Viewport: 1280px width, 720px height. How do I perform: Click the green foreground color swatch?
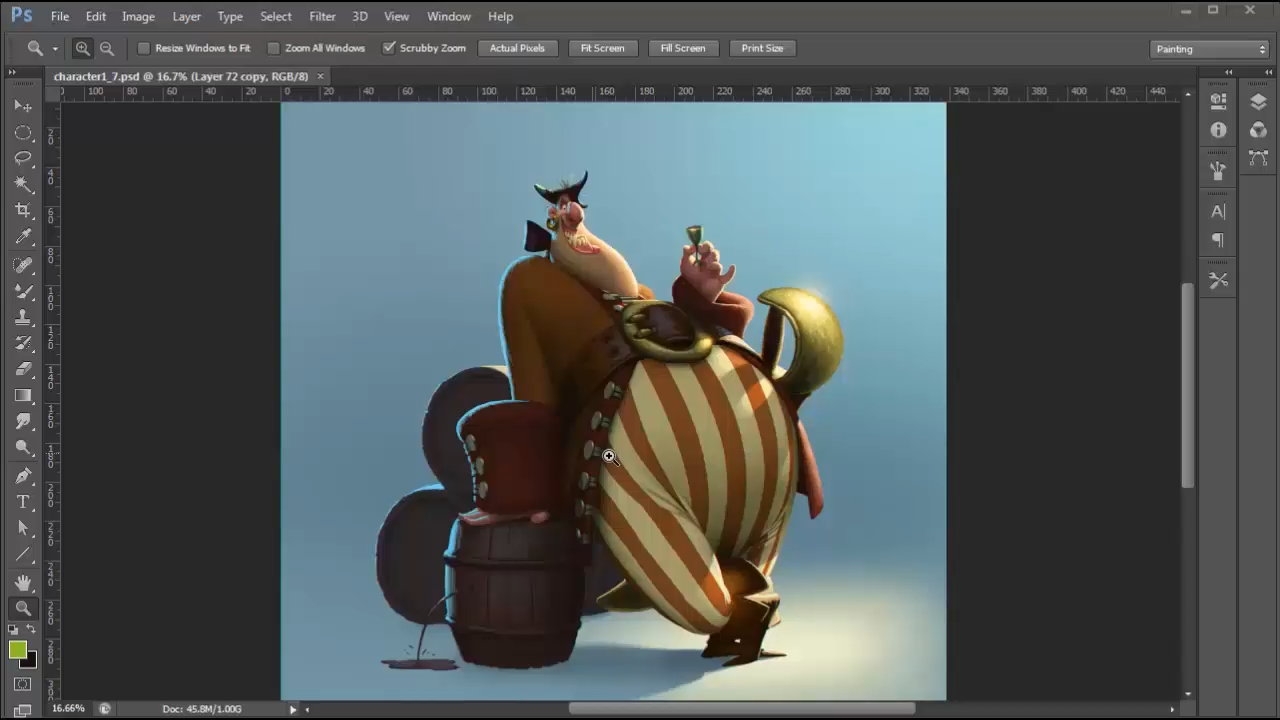[x=17, y=649]
